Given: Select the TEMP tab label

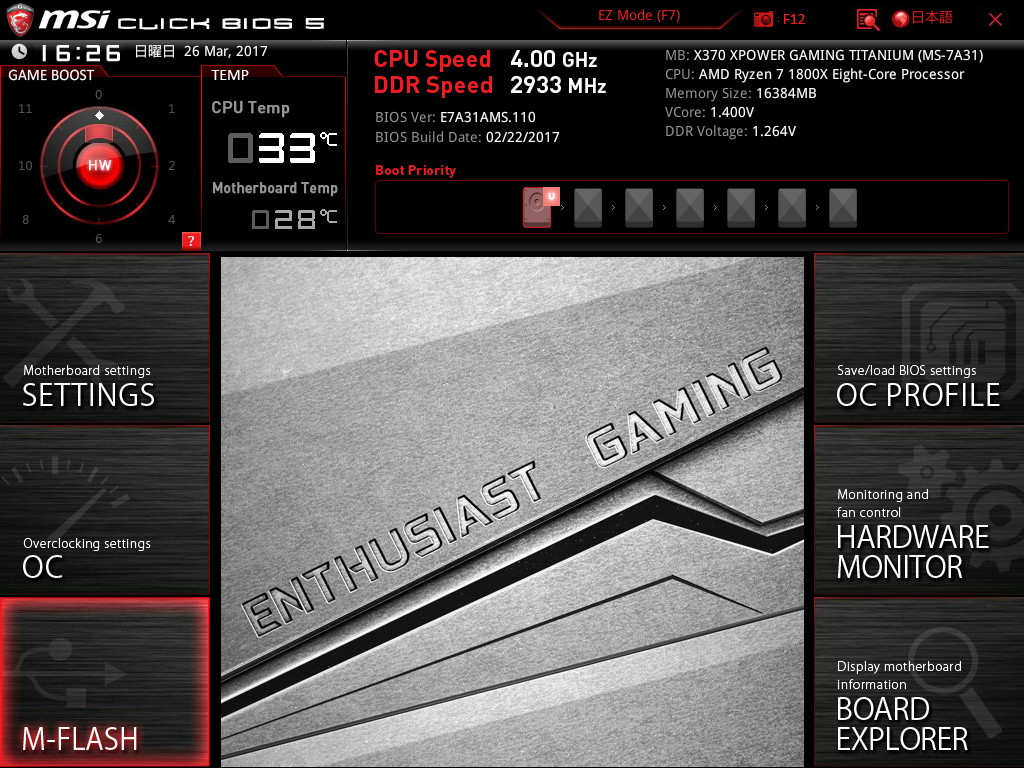Looking at the screenshot, I should 230,75.
